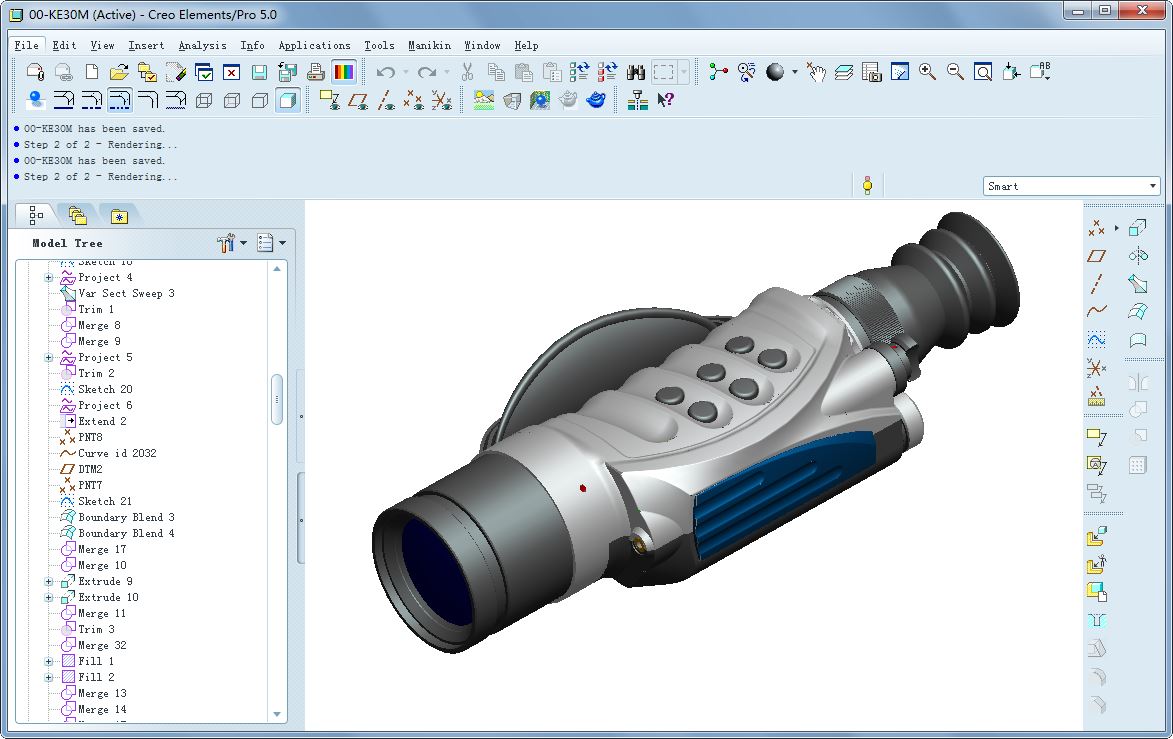Open the Smart selection filter dropdown

point(1152,186)
